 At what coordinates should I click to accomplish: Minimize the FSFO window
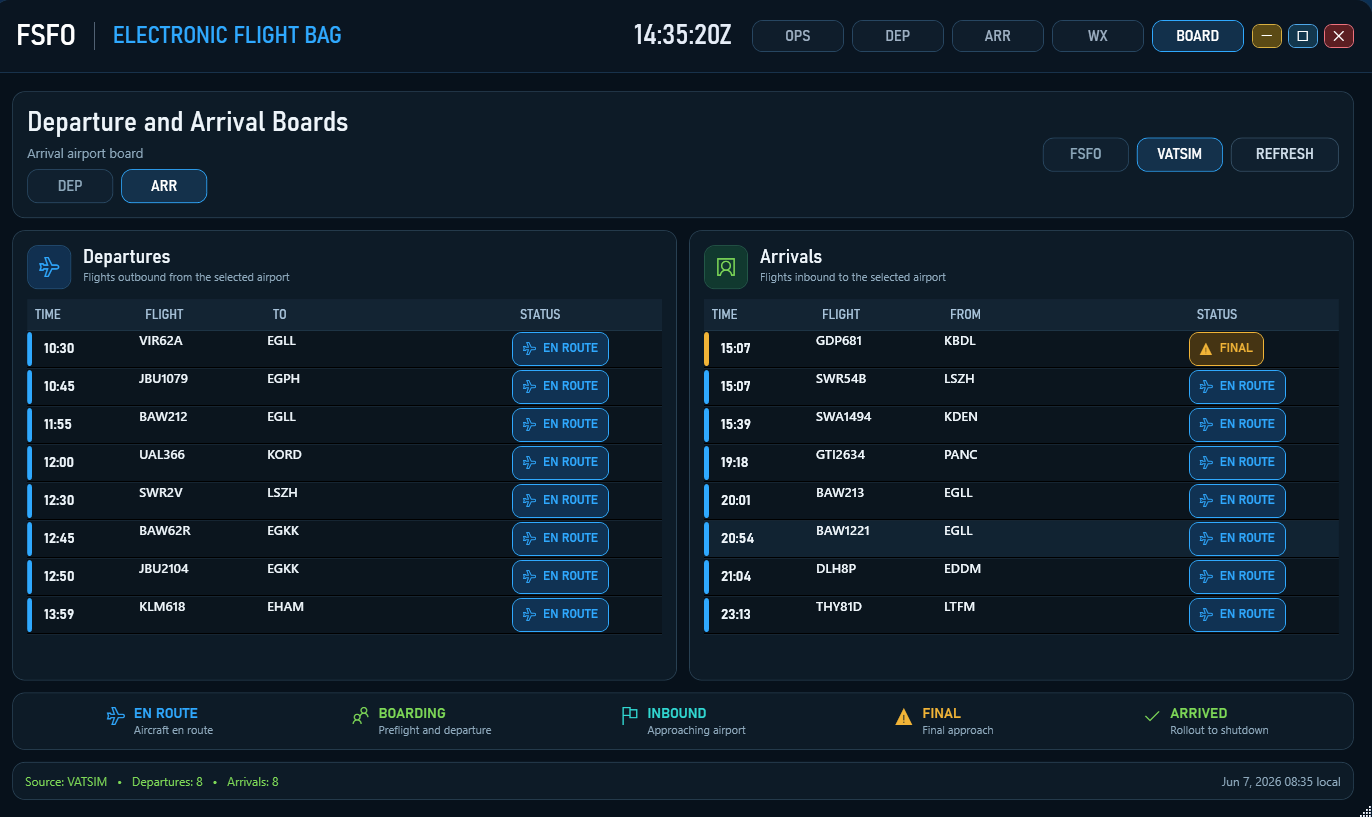1267,36
